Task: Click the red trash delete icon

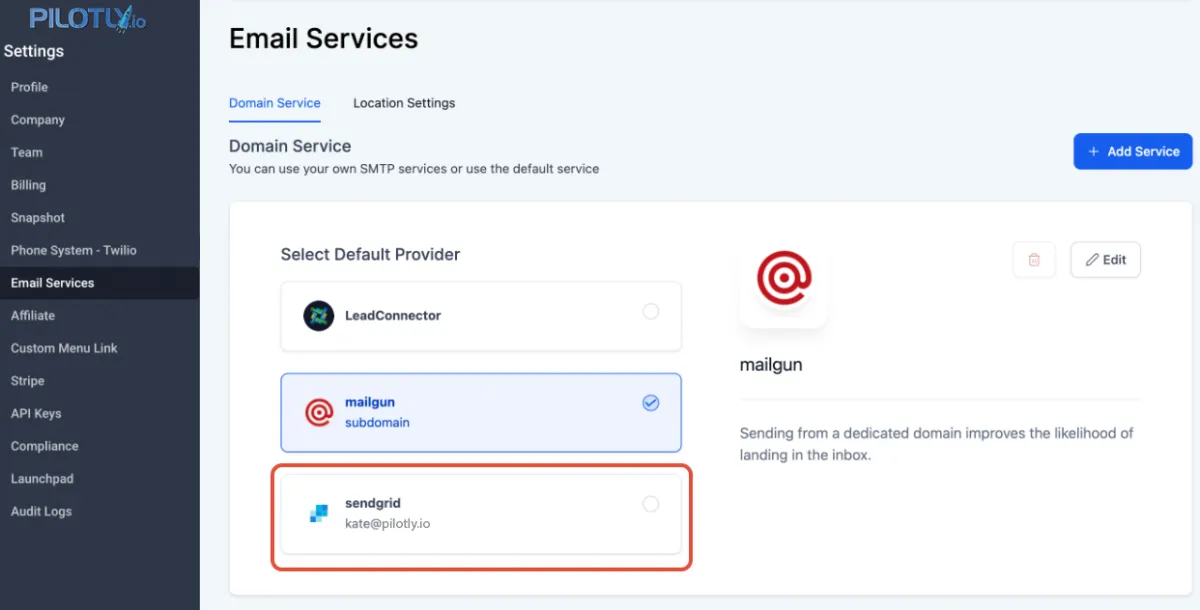Action: [1034, 260]
